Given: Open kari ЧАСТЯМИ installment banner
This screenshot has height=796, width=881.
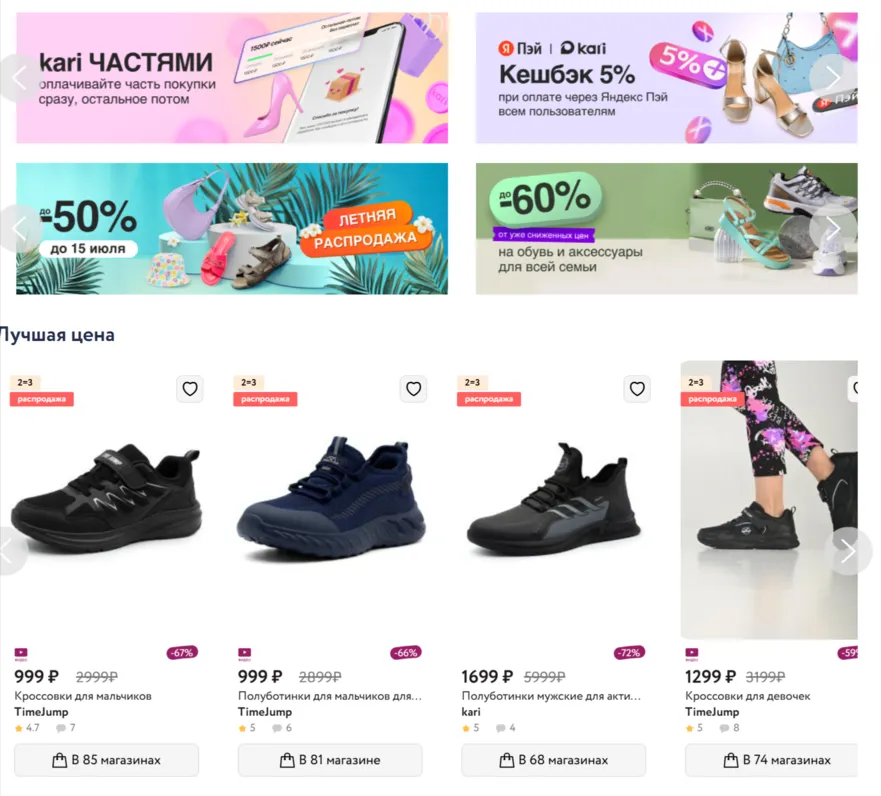Looking at the screenshot, I should [x=232, y=78].
